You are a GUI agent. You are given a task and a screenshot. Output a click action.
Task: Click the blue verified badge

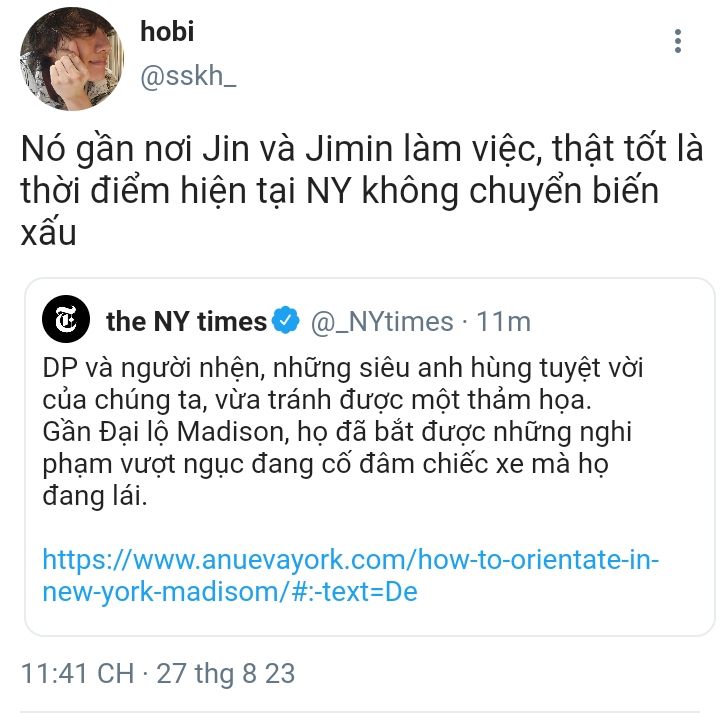(x=286, y=320)
